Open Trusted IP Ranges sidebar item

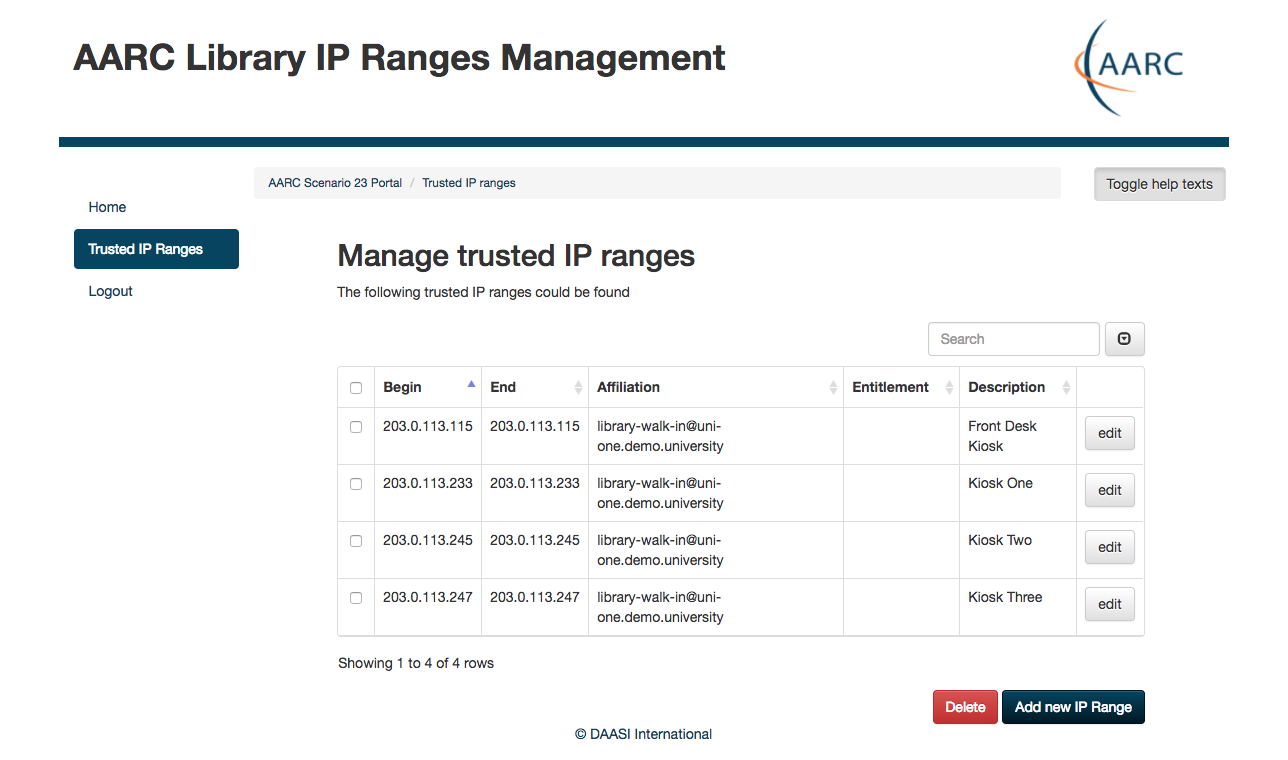[156, 249]
